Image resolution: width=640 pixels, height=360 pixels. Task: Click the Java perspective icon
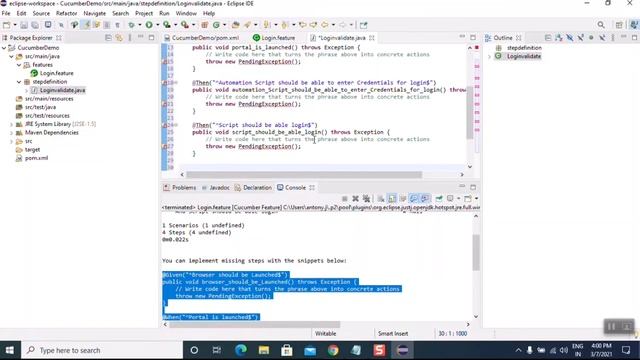[634, 25]
